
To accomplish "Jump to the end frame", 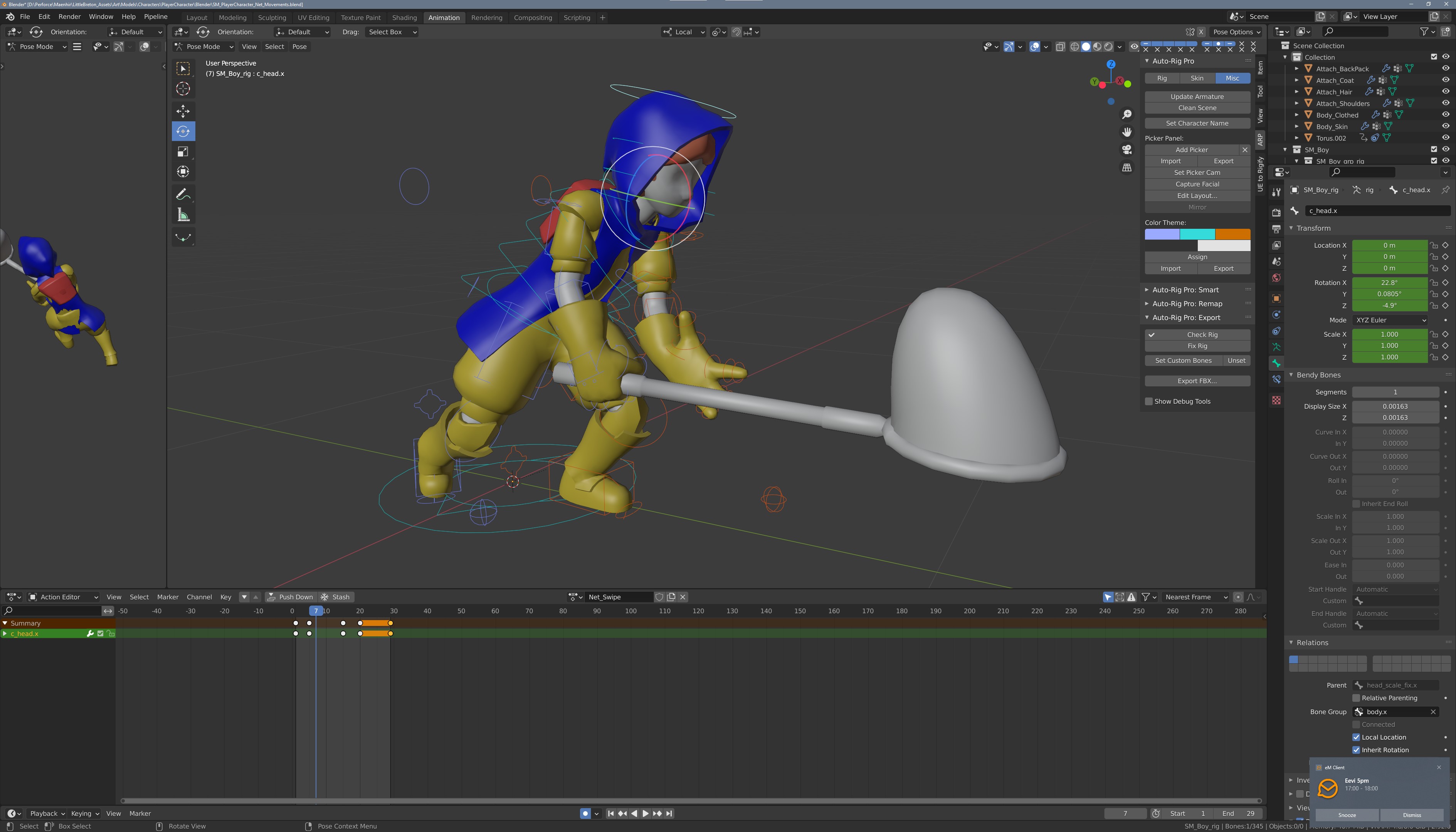I will tap(669, 813).
